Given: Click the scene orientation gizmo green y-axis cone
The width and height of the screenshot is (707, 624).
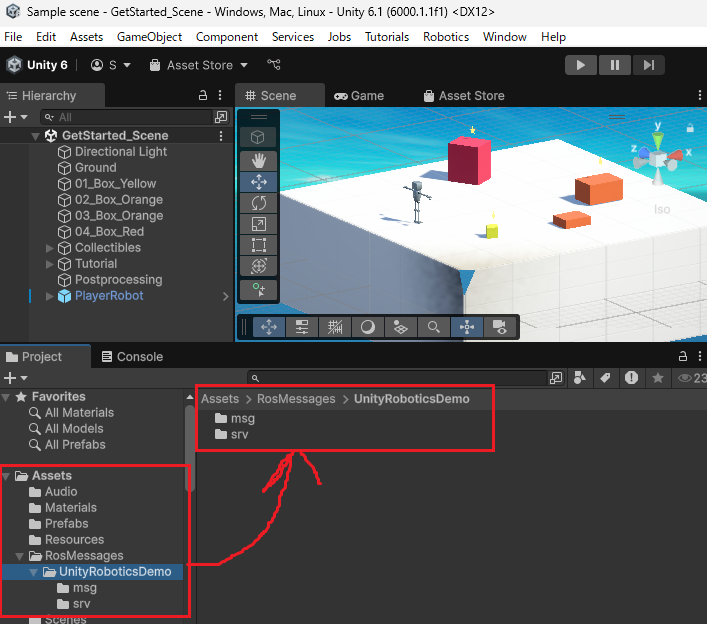Looking at the screenshot, I should point(658,139).
